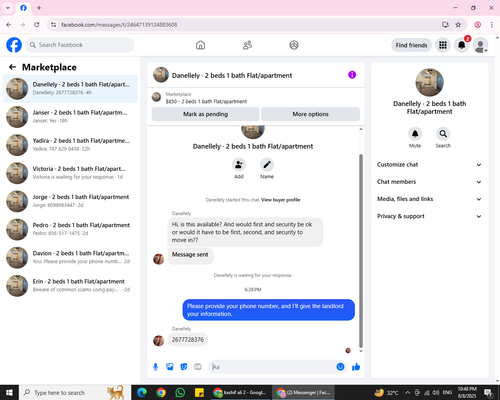Screen dimensions: 500x400
Task: Click the Add people icon
Action: [x=239, y=165]
